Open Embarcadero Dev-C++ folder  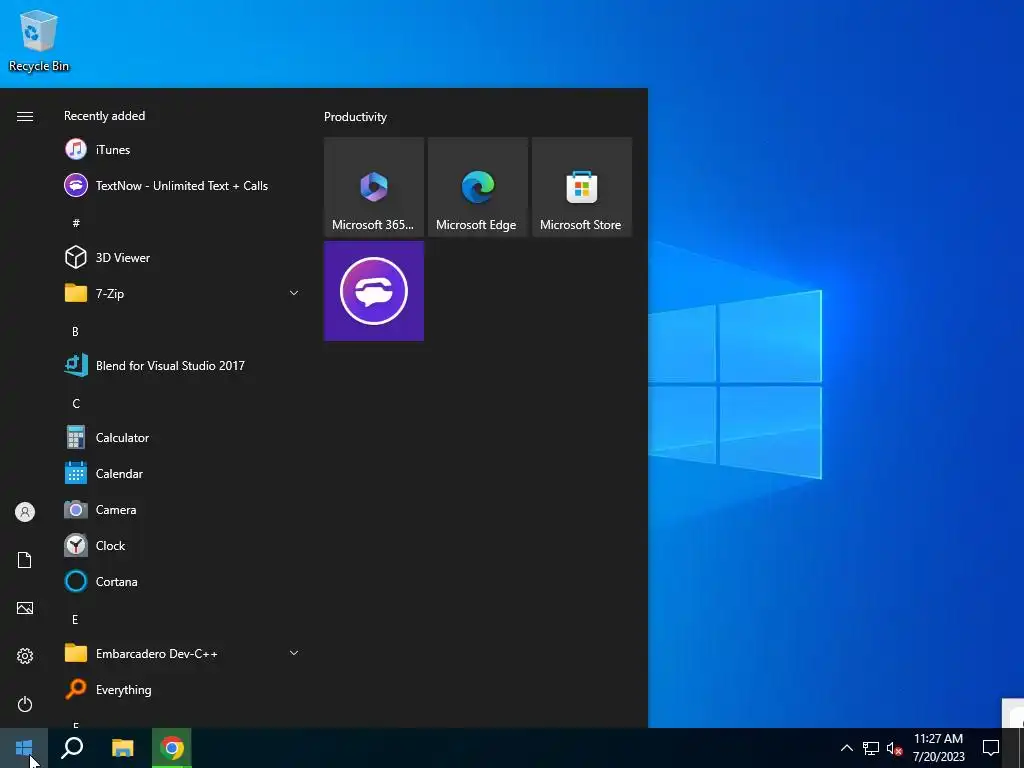click(182, 653)
